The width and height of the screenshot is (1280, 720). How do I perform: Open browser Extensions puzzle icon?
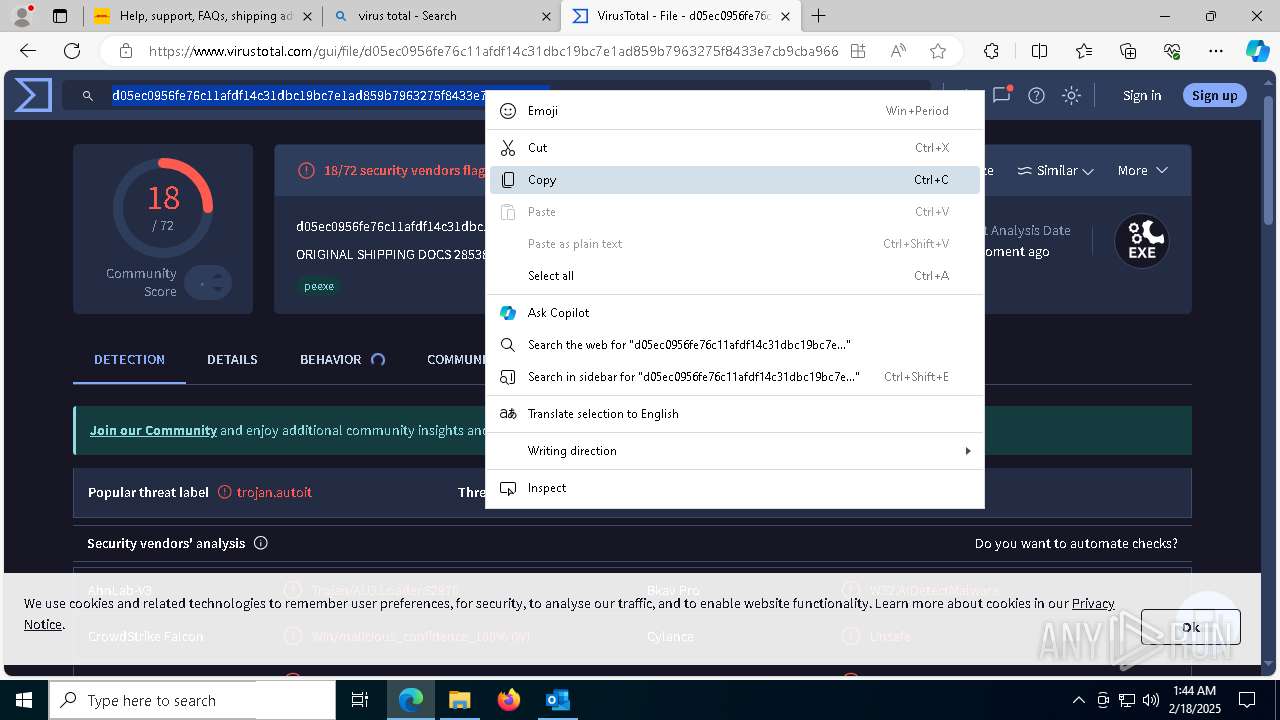(991, 51)
